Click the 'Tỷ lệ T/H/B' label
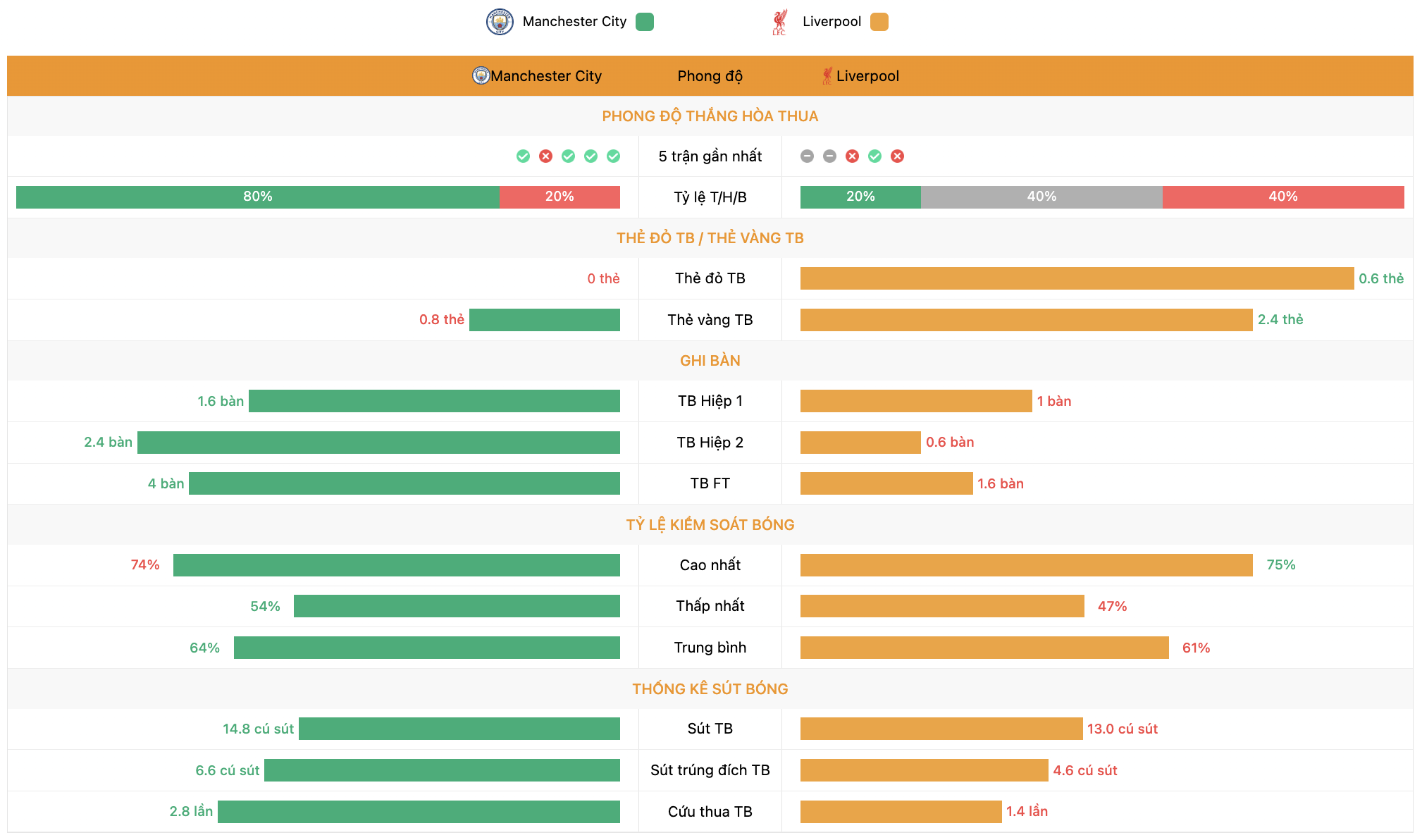This screenshot has width=1422, height=840. pyautogui.click(x=710, y=197)
